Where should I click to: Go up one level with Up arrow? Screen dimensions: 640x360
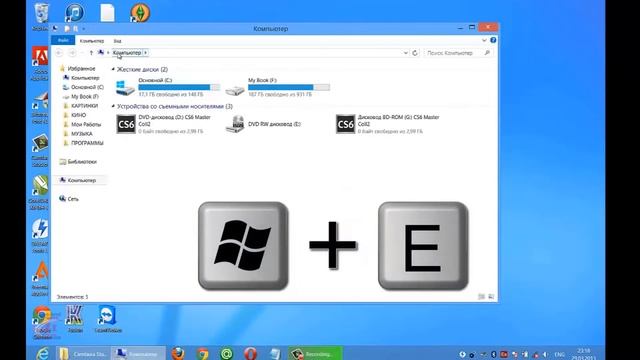click(91, 53)
